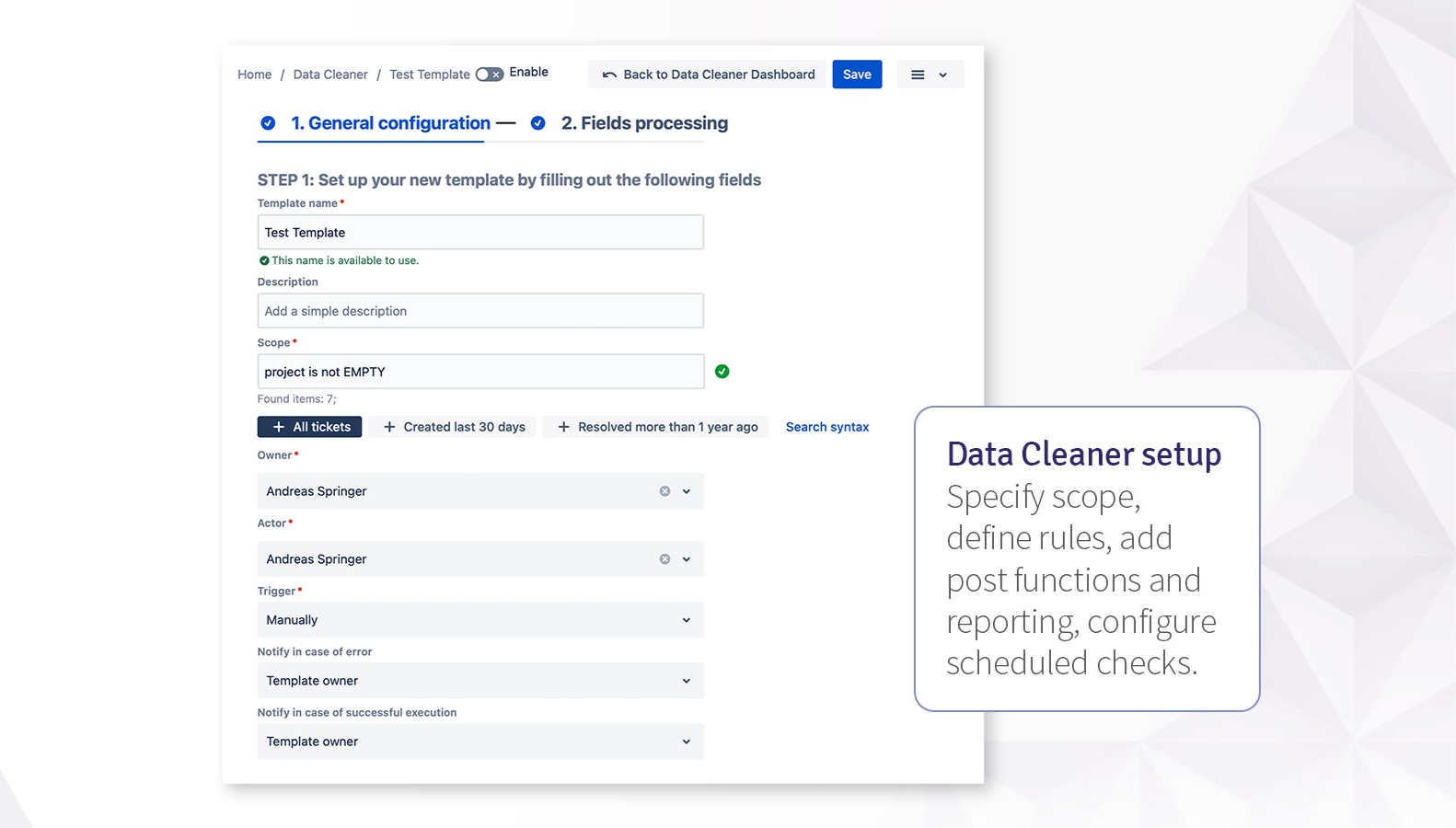The width and height of the screenshot is (1456, 828).
Task: Switch to the 2. Fields processing tab
Action: pyautogui.click(x=644, y=123)
